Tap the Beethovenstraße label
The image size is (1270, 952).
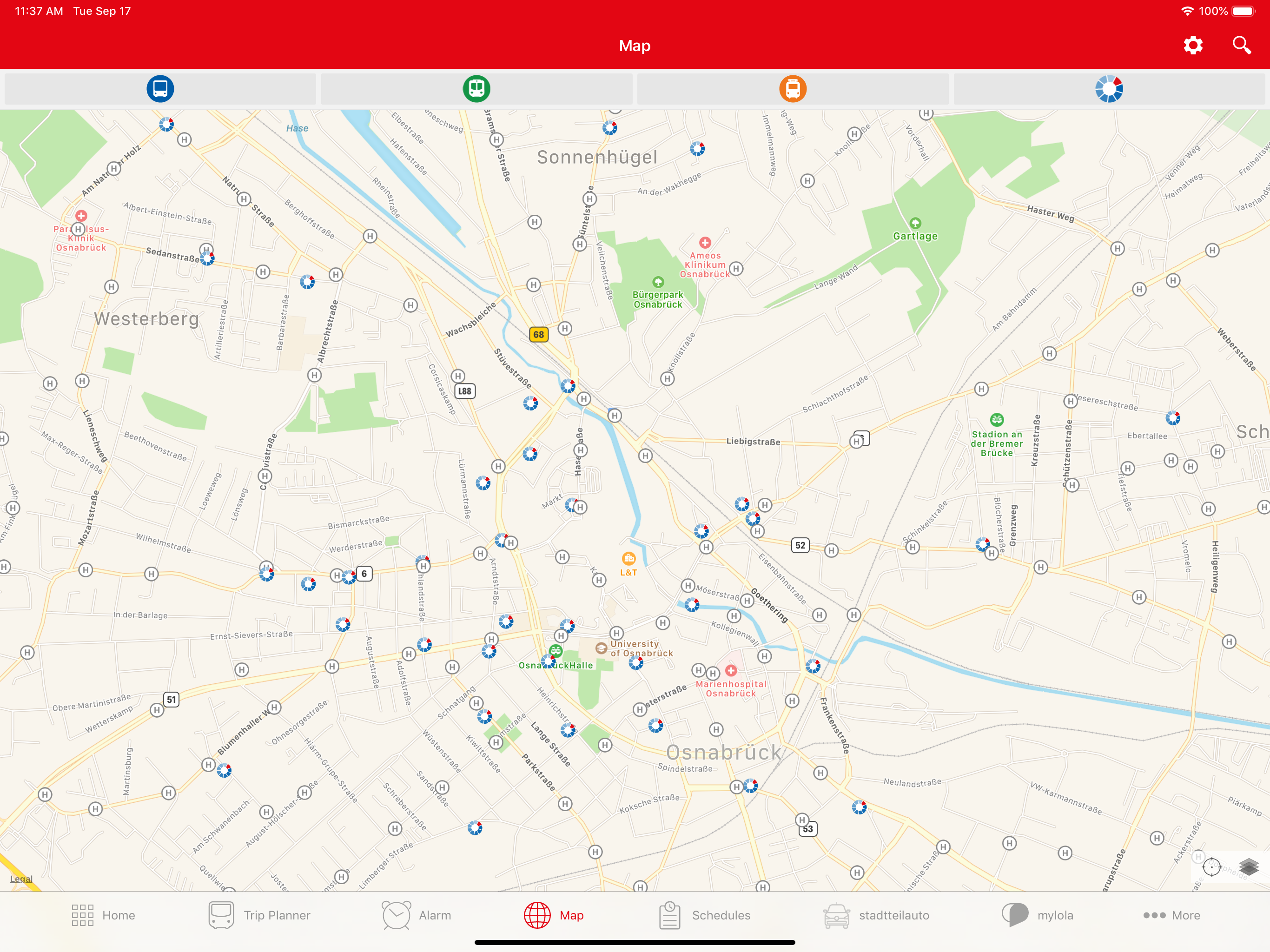point(156,446)
